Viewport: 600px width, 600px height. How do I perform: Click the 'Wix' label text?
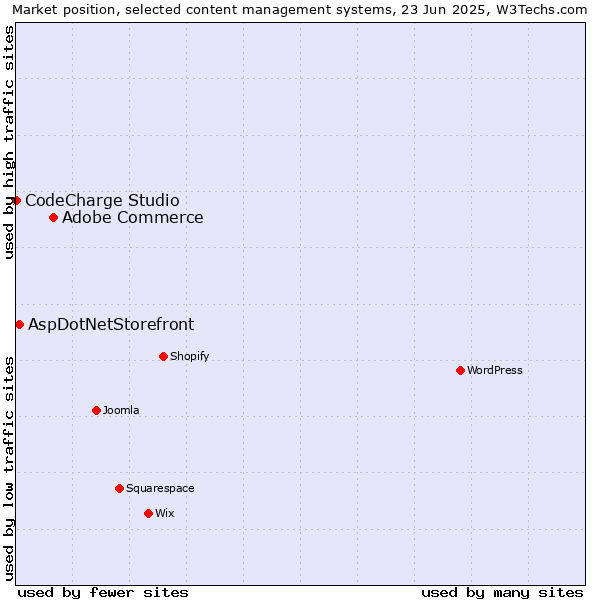coord(165,513)
